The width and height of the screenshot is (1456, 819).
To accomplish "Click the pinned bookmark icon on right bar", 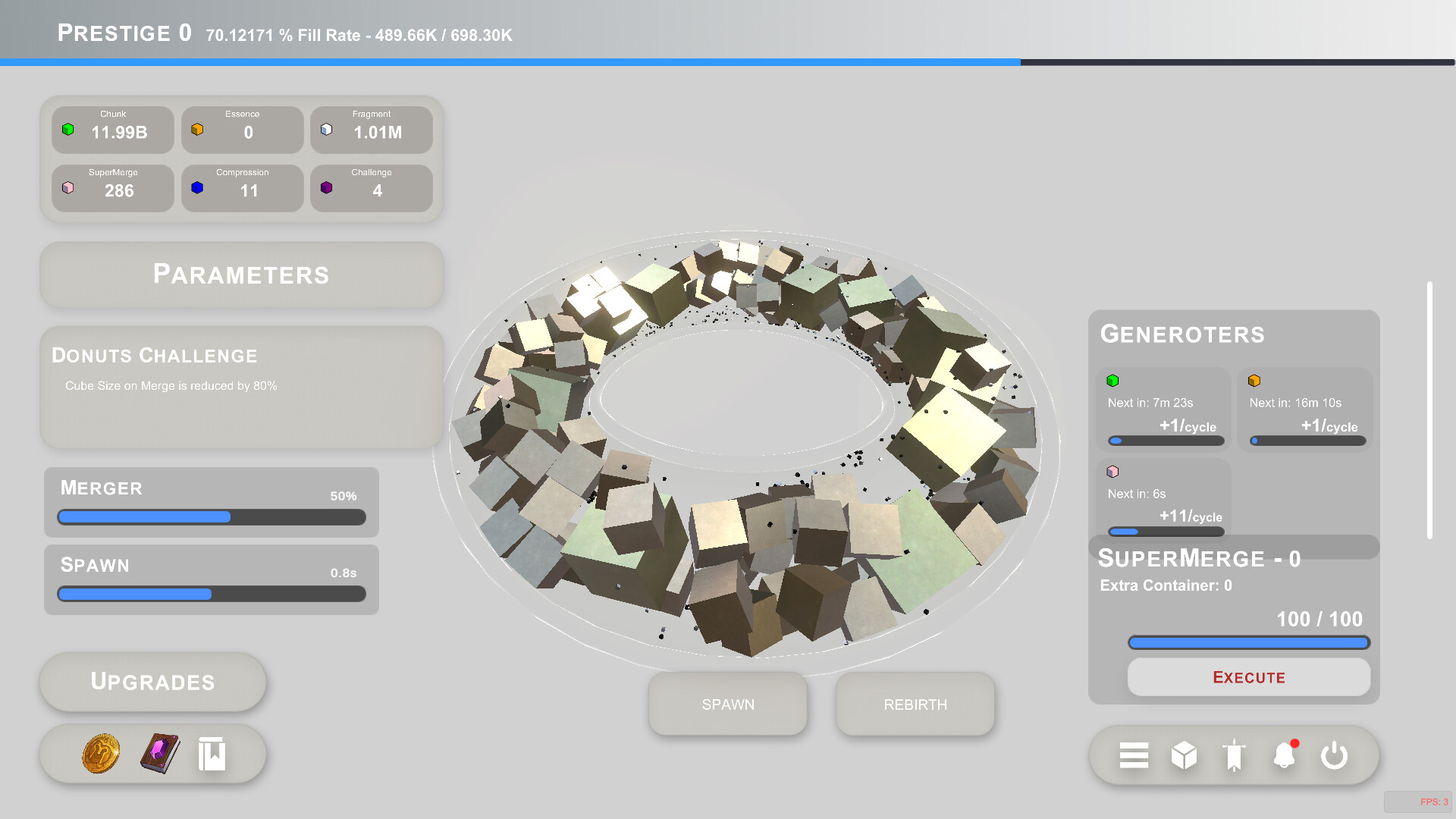I will [x=1234, y=755].
